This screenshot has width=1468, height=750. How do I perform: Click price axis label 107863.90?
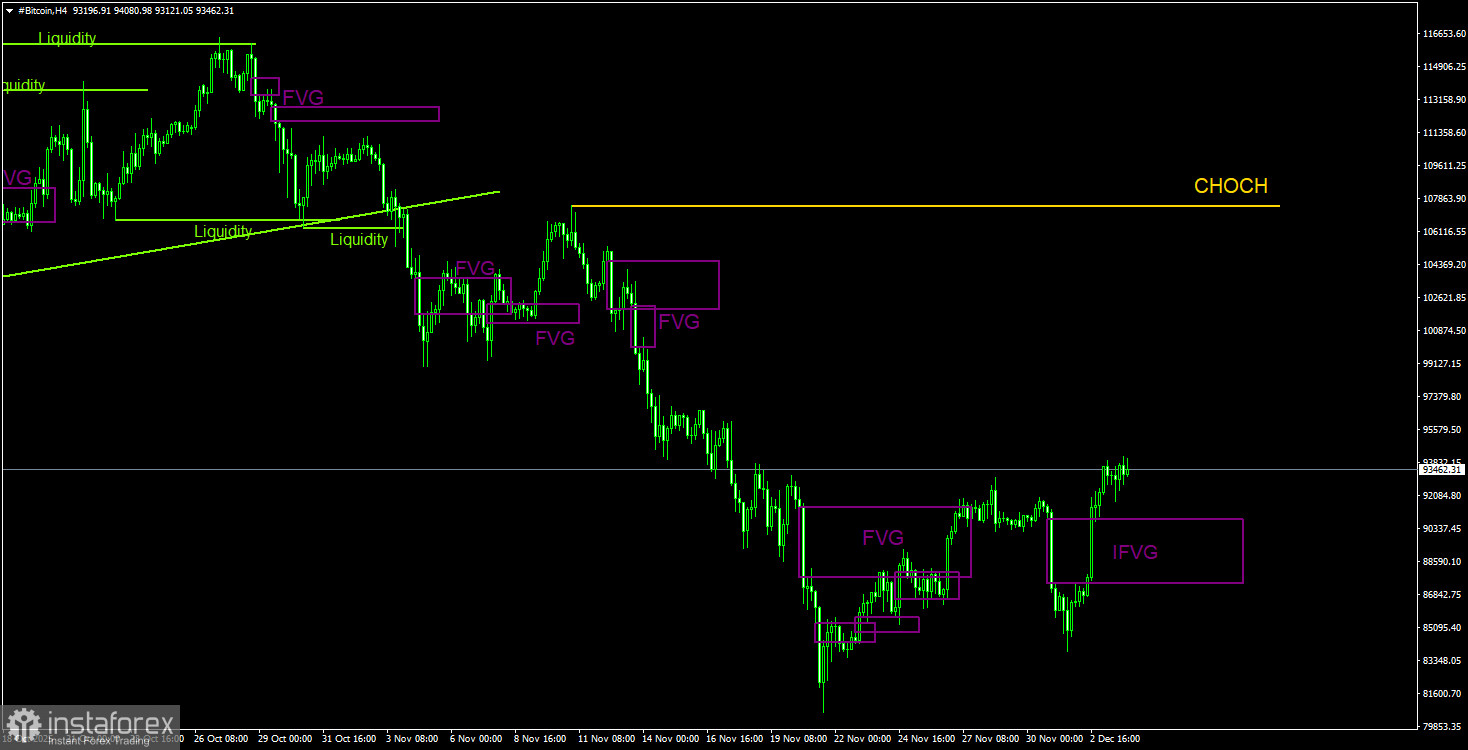pyautogui.click(x=1443, y=199)
